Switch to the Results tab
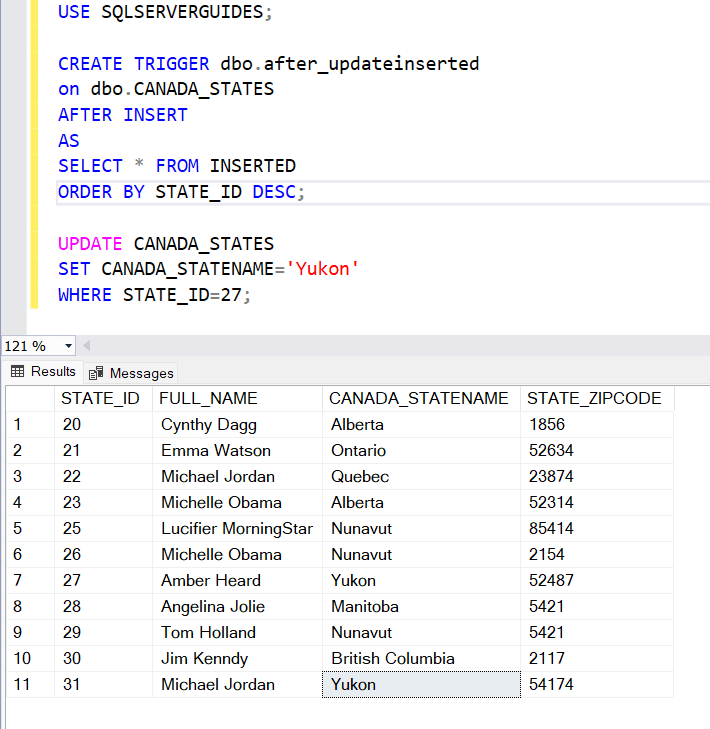710x729 pixels. click(43, 371)
